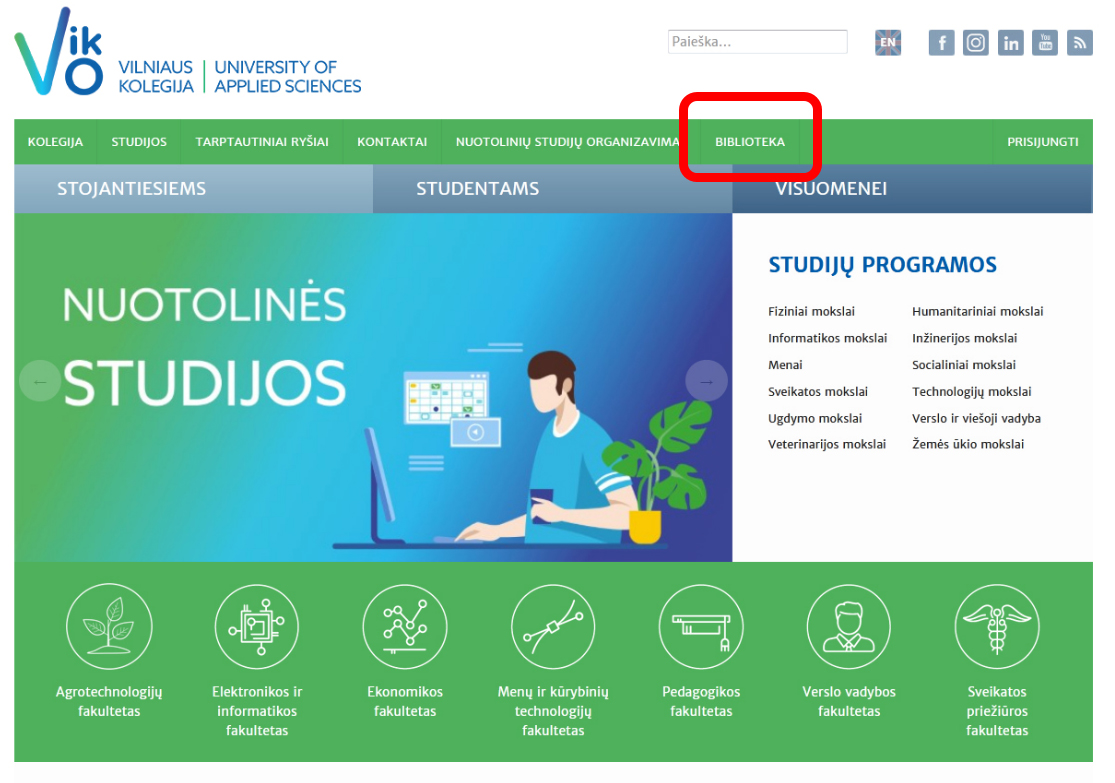Click the Ekonomikos fakultetas chart icon

[x=405, y=627]
